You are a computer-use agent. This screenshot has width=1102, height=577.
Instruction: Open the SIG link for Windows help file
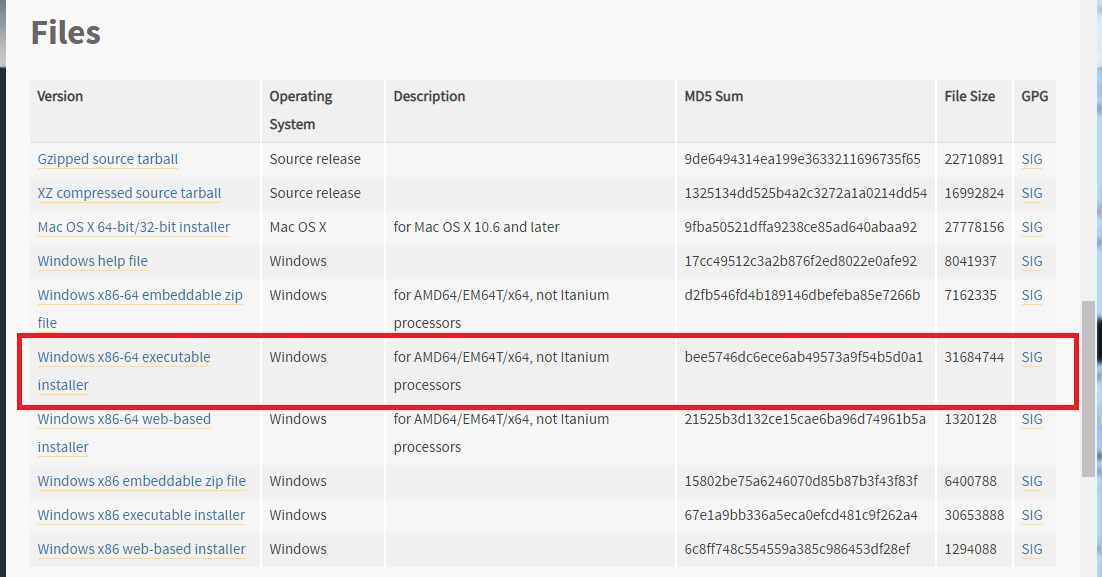tap(1032, 261)
